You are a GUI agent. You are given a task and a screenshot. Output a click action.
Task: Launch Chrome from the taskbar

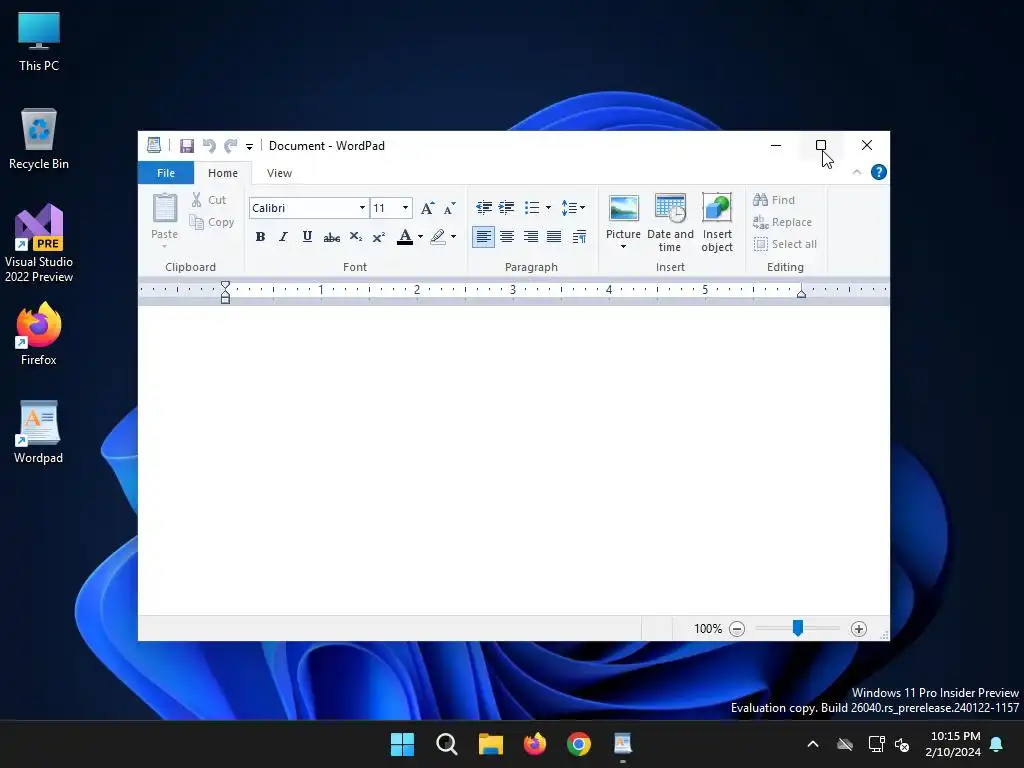579,744
